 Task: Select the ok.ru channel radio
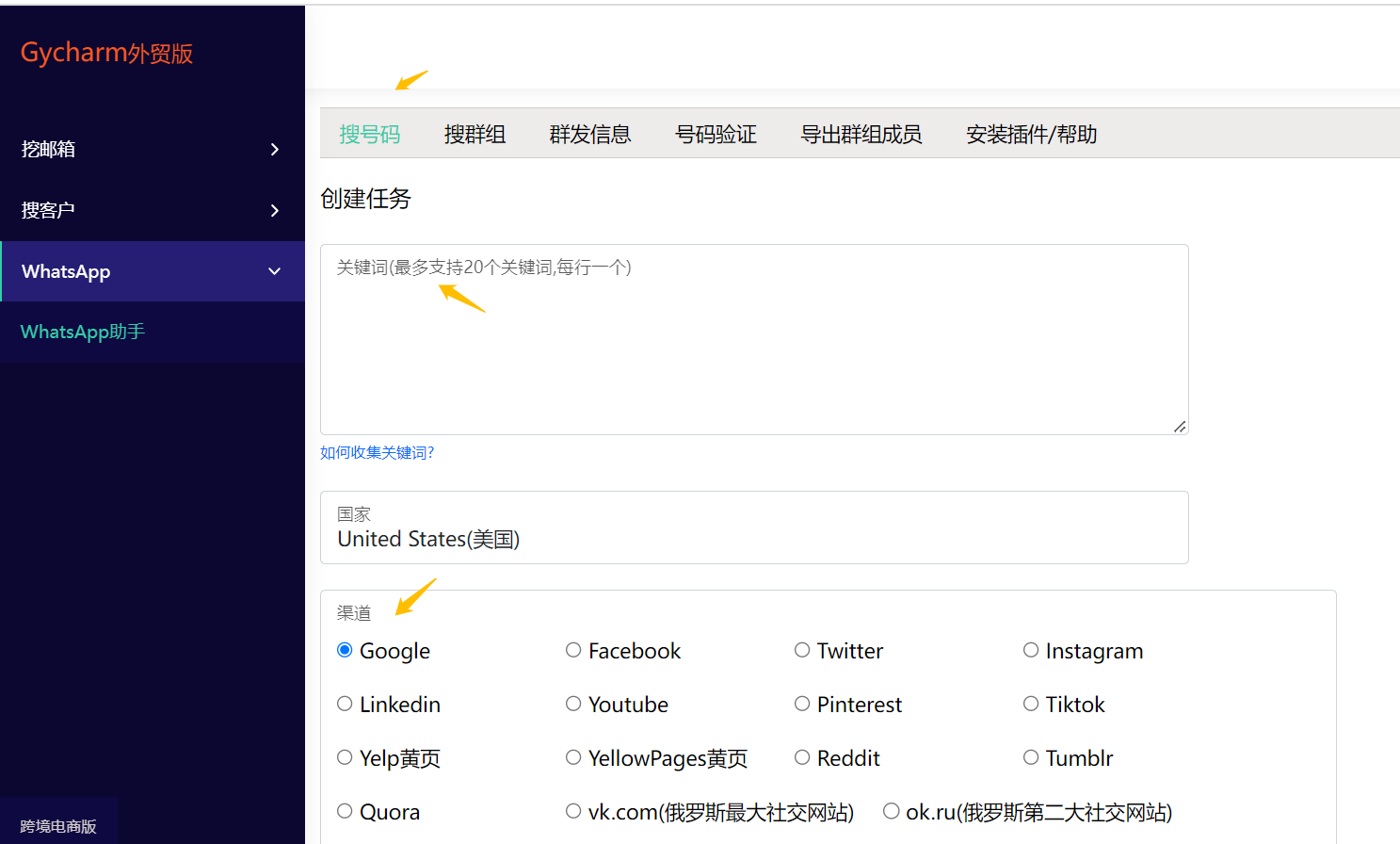pos(891,811)
